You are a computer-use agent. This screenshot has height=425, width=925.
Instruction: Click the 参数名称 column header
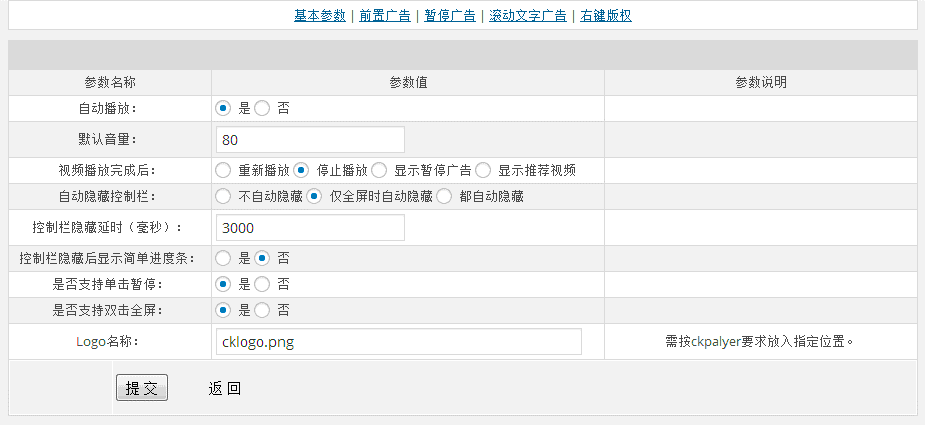(110, 83)
